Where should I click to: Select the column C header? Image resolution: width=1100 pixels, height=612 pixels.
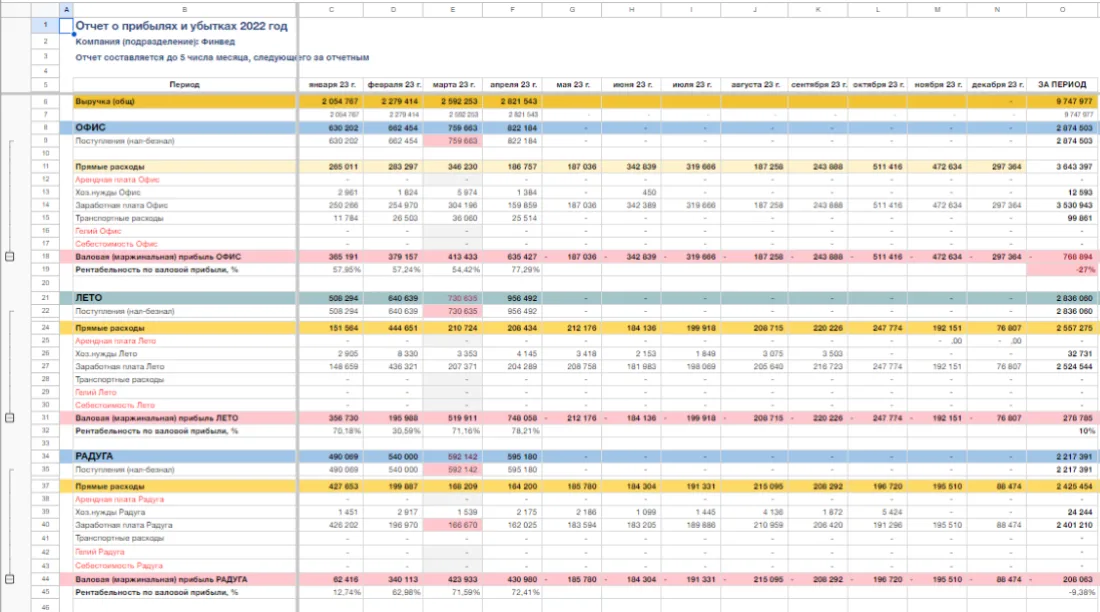coord(331,9)
